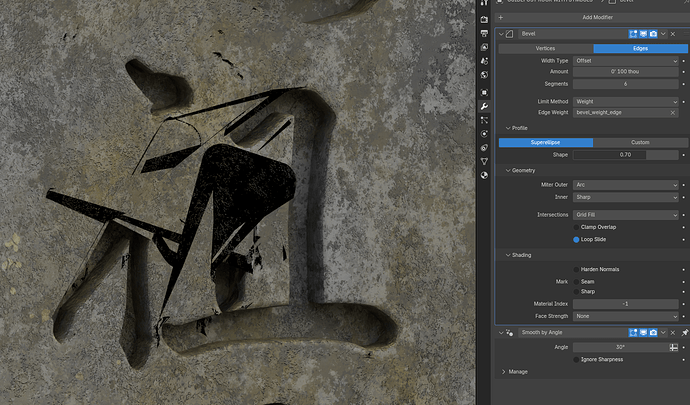690x405 pixels.
Task: Click the animate dot beside Amount
Action: (x=684, y=72)
